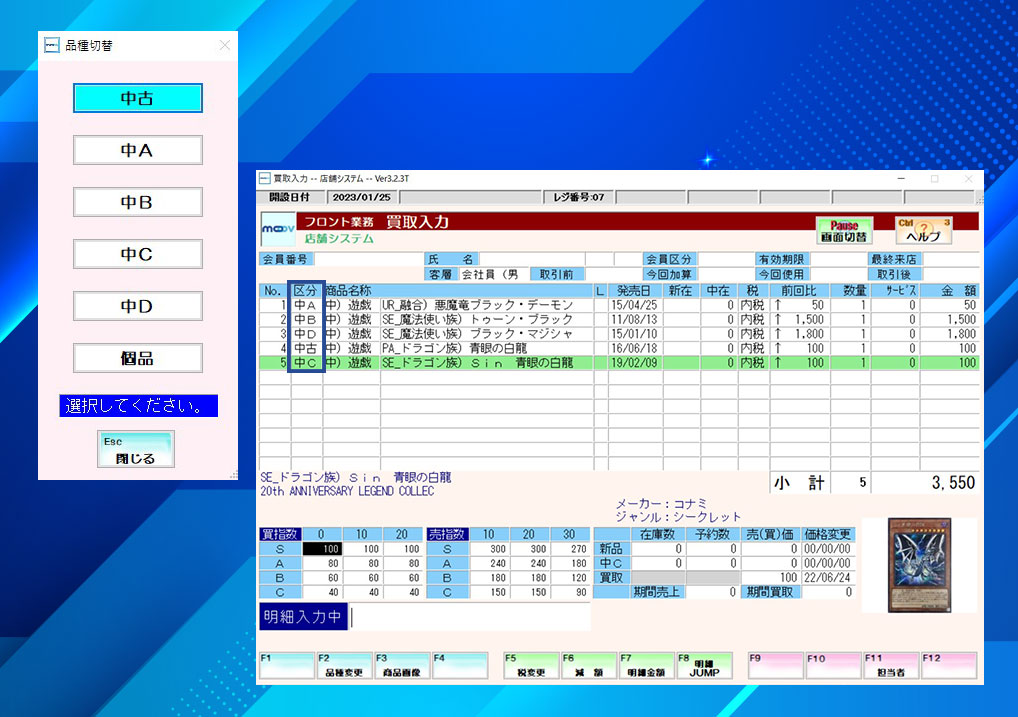This screenshot has width=1018, height=717.
Task: Select row 2 トゥーン・ブラック
Action: pyautogui.click(x=619, y=319)
